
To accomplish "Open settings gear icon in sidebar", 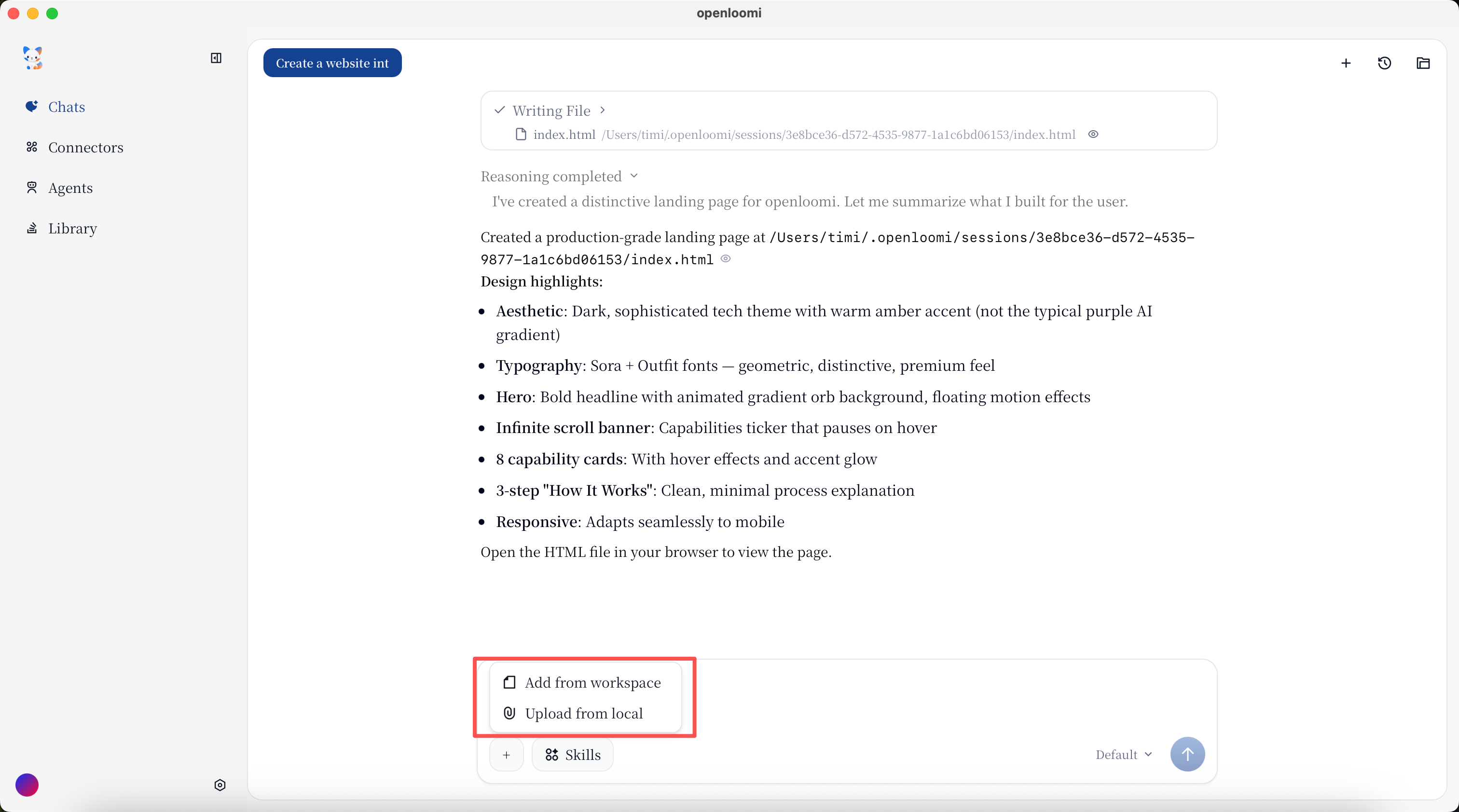I will (220, 785).
